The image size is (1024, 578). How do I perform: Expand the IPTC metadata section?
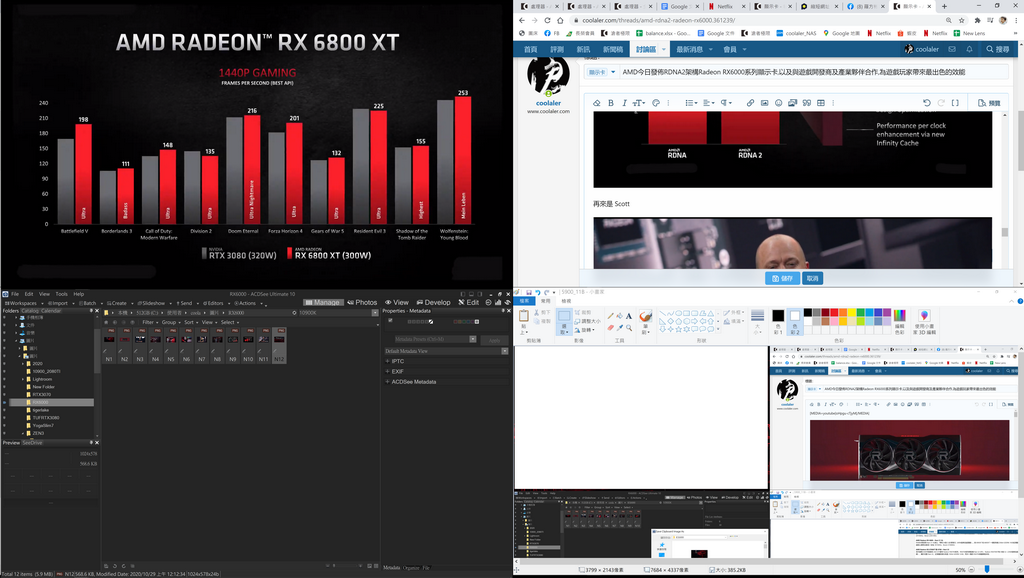coord(387,361)
